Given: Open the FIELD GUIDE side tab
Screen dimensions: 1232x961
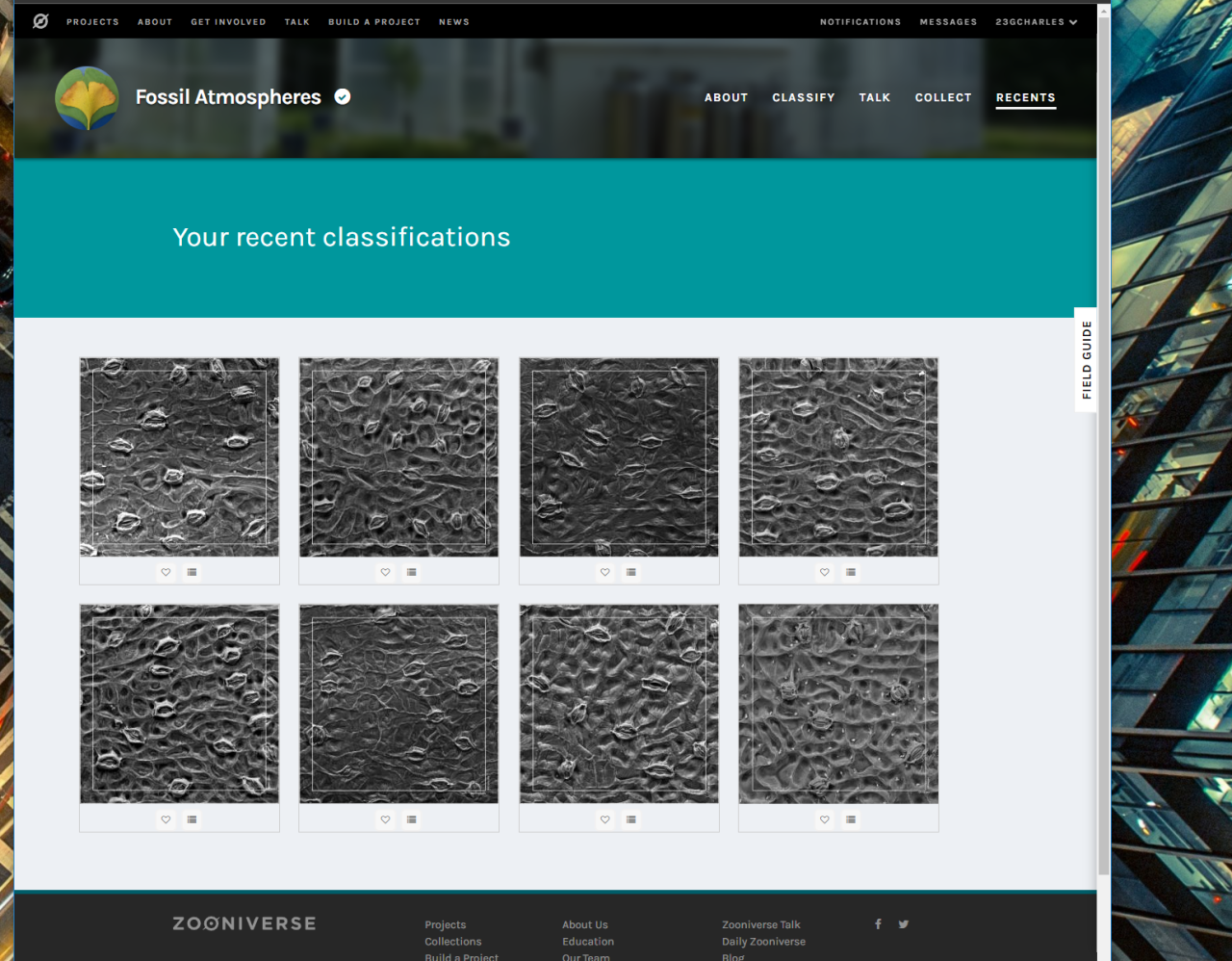Looking at the screenshot, I should (1086, 360).
